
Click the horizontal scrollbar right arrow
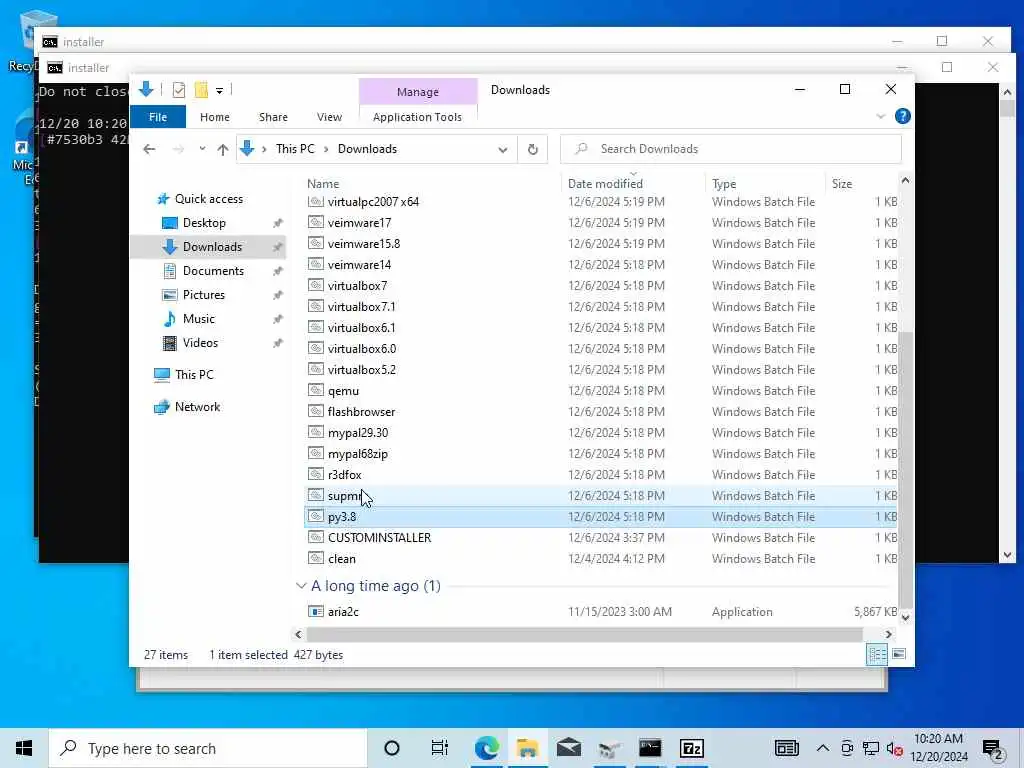pos(888,634)
